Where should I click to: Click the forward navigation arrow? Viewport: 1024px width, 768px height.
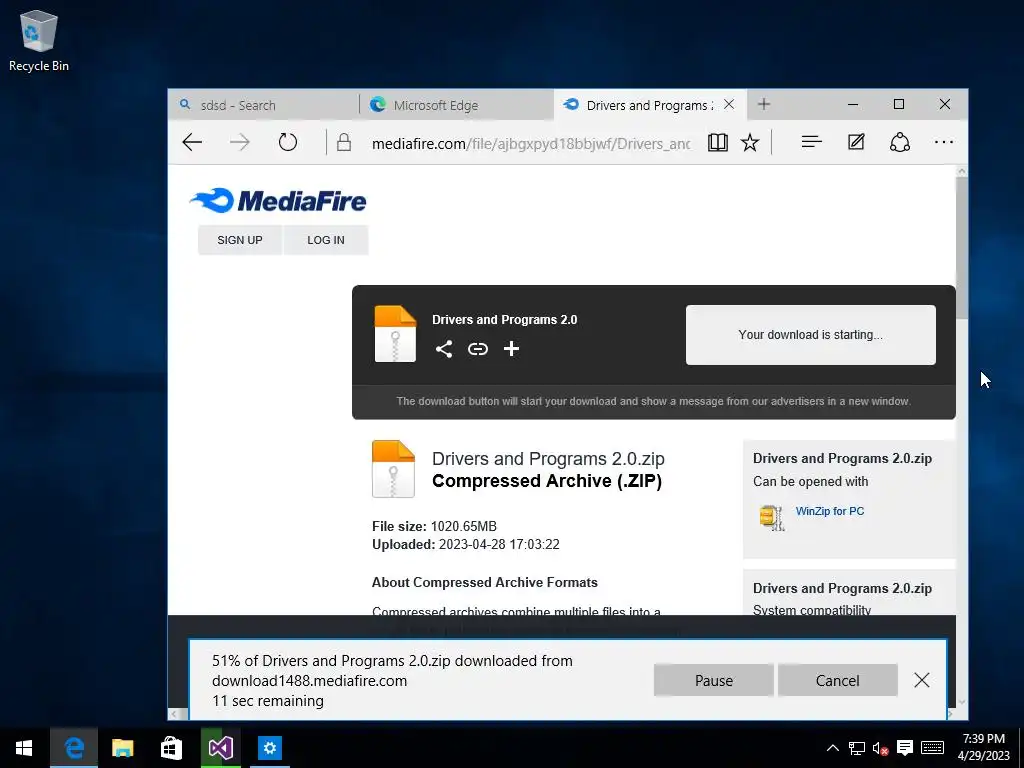coord(240,142)
